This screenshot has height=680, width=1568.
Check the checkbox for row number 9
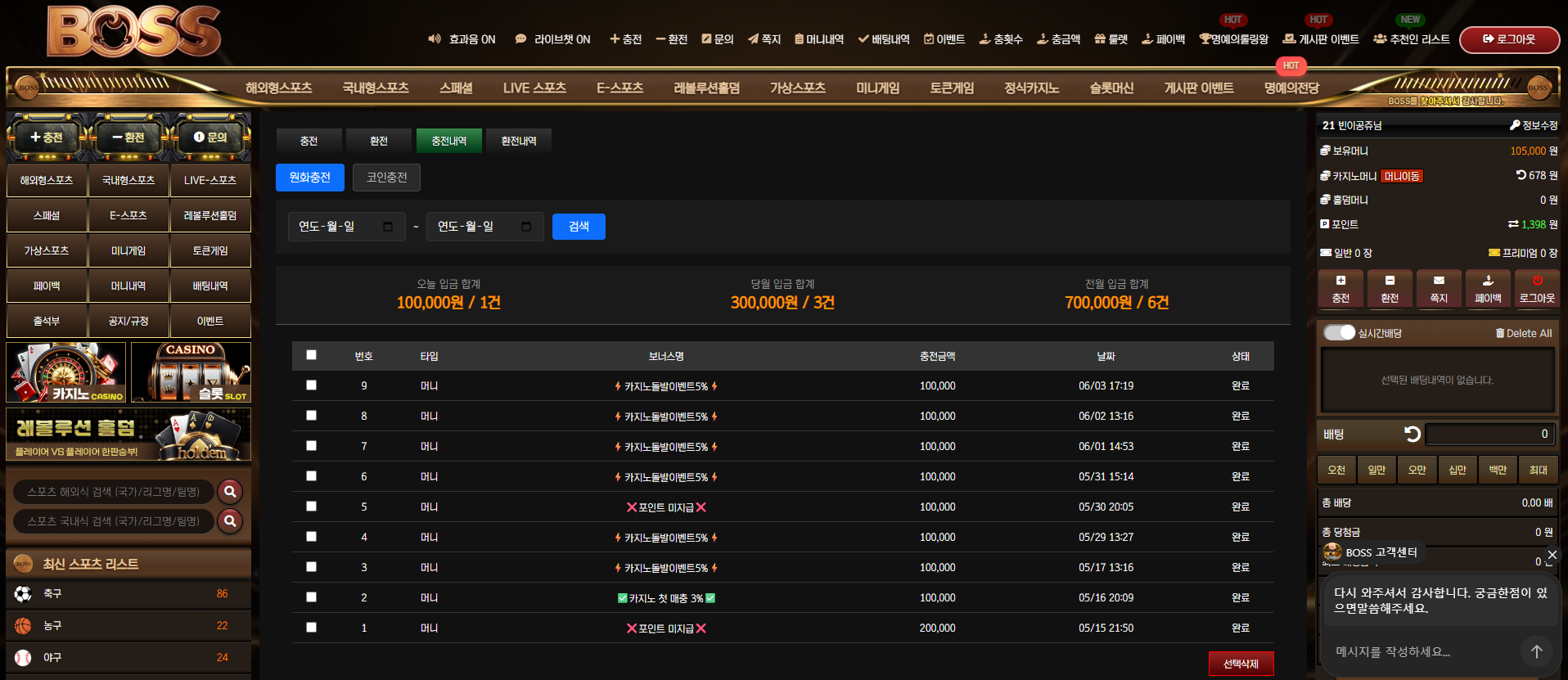click(311, 385)
